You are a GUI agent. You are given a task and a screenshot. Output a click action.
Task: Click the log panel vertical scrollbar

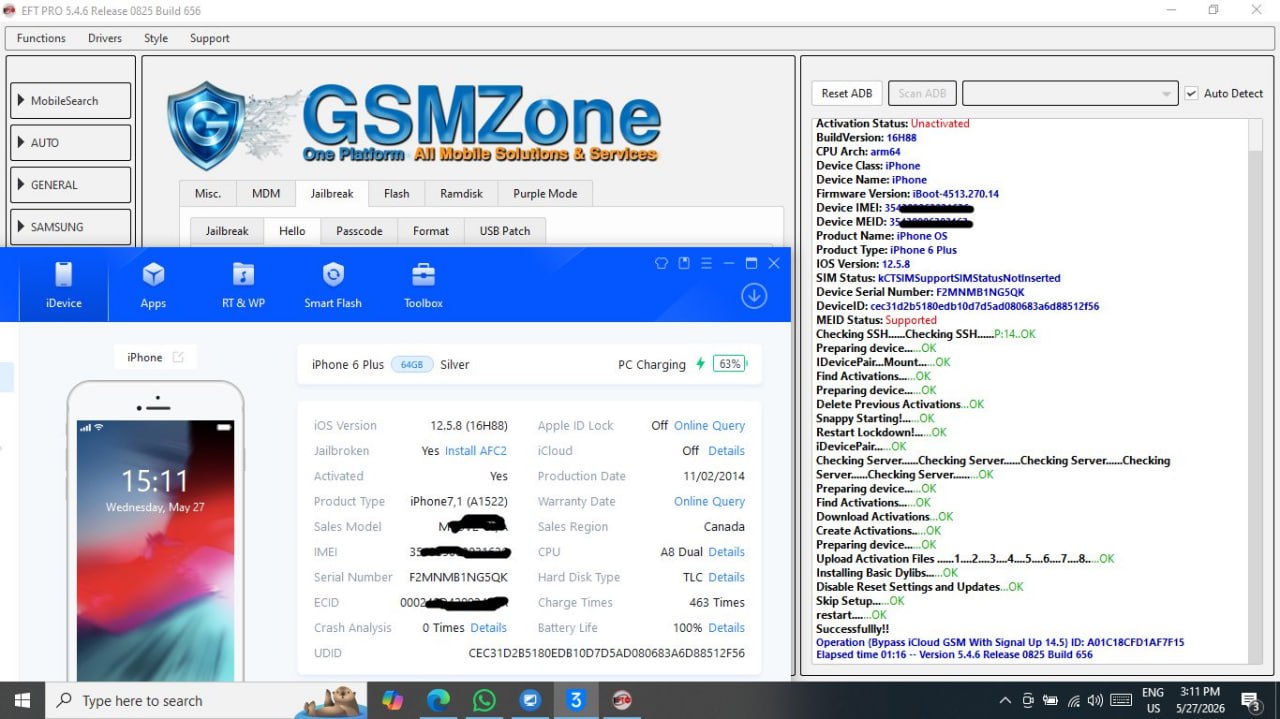coord(1256,392)
